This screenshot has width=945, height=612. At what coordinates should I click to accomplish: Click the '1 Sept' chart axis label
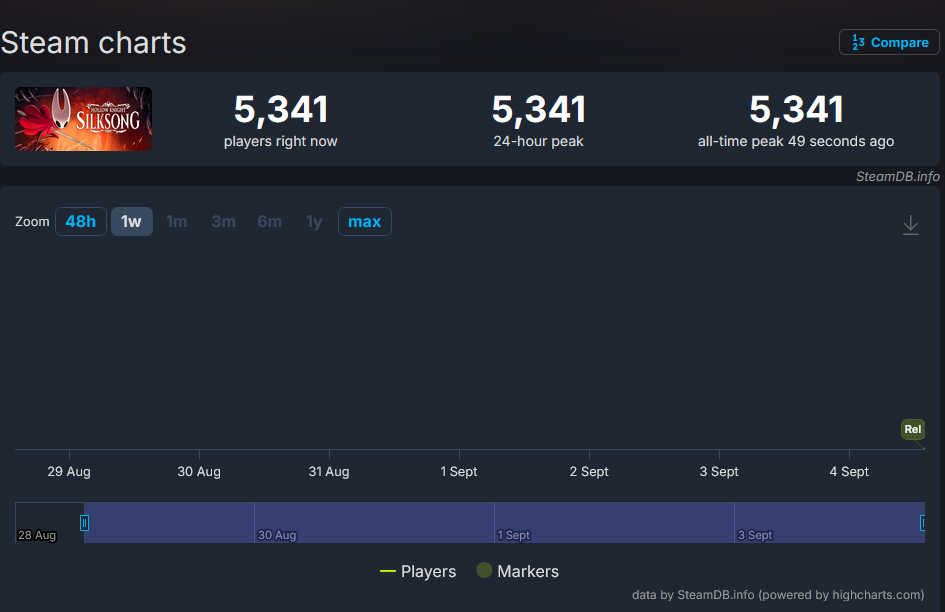(x=459, y=472)
